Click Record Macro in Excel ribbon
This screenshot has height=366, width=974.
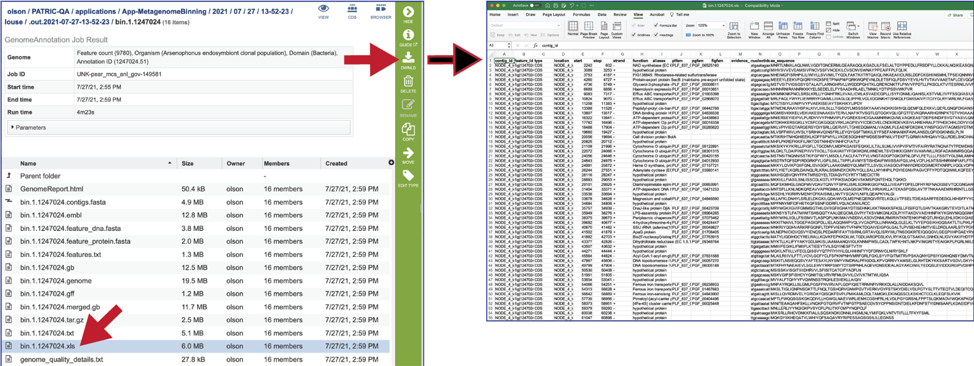(x=885, y=30)
